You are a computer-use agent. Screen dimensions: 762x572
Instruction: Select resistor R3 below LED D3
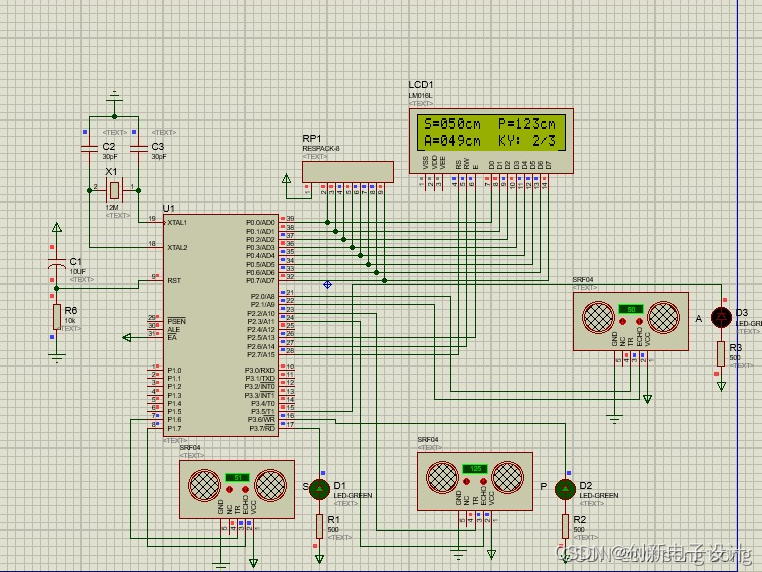721,354
